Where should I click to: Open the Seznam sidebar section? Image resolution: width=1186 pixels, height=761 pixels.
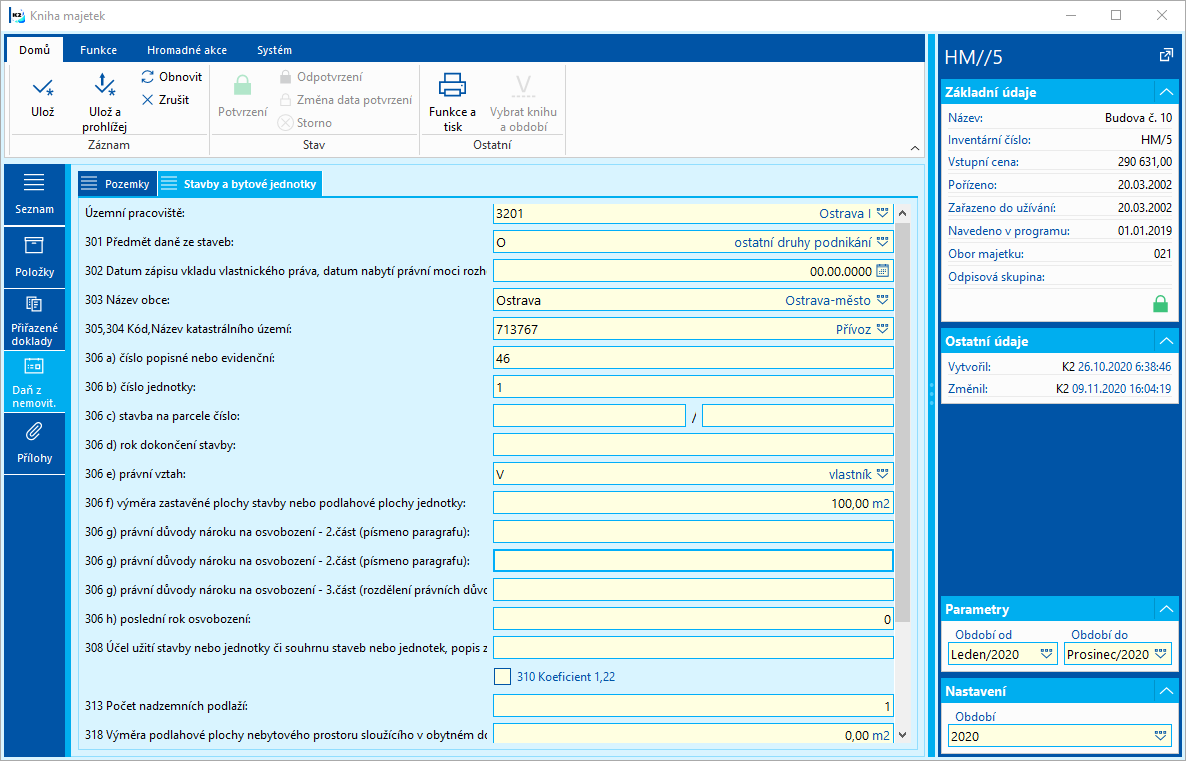(x=34, y=194)
